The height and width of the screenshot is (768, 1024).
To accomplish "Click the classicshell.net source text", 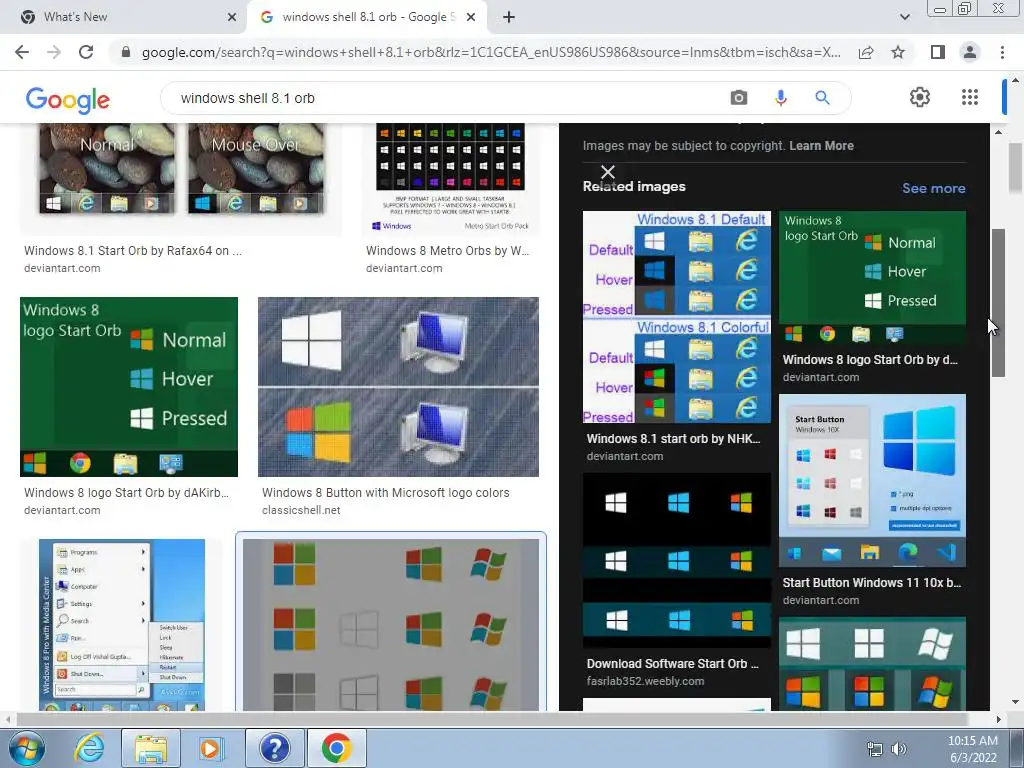I will coord(301,510).
